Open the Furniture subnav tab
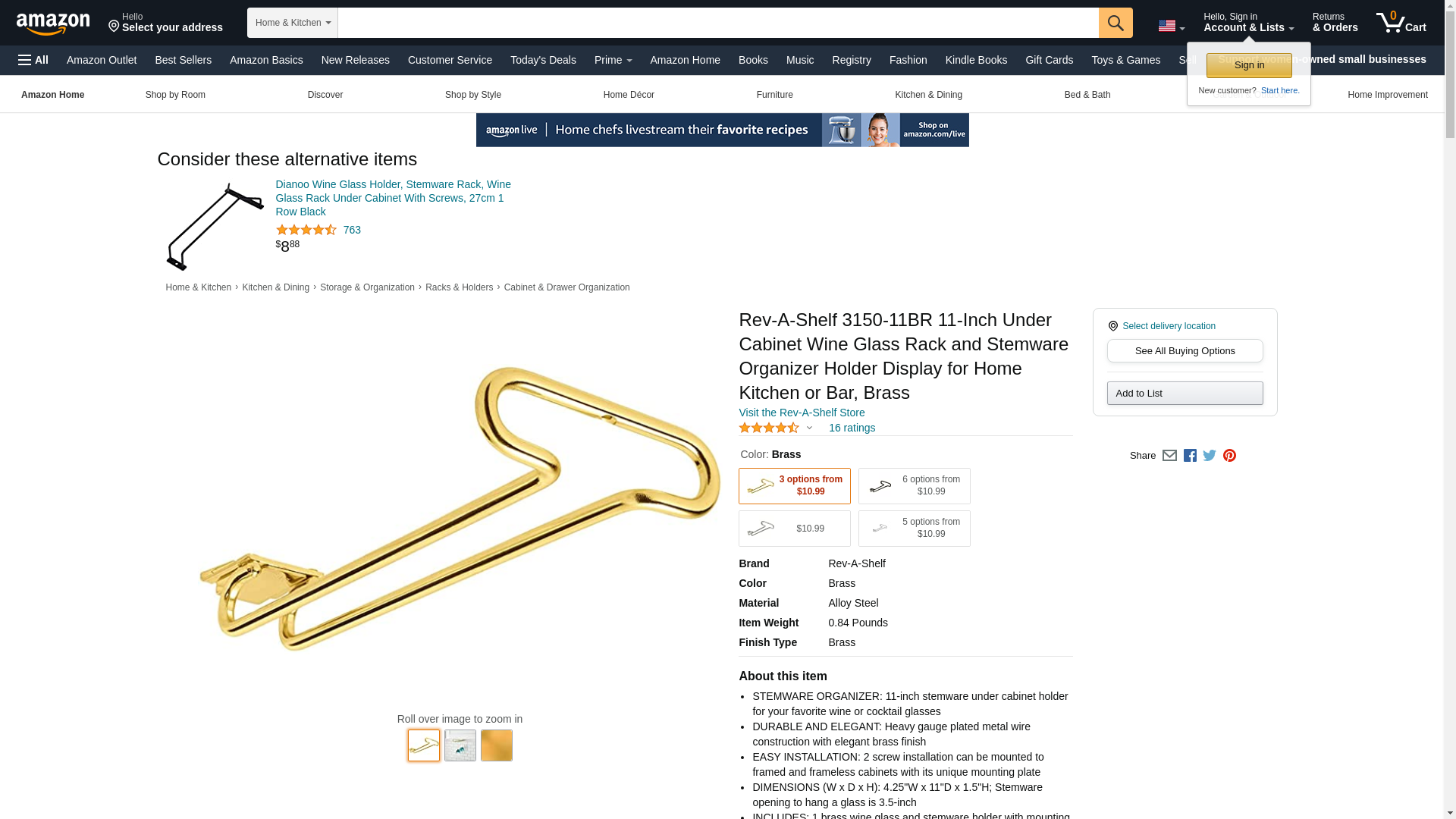 (x=774, y=95)
